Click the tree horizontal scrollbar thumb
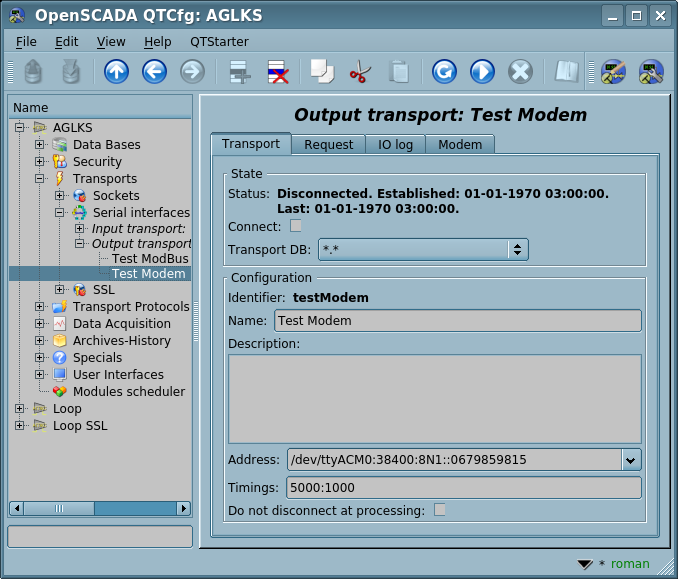The width and height of the screenshot is (678, 579). tap(59, 509)
